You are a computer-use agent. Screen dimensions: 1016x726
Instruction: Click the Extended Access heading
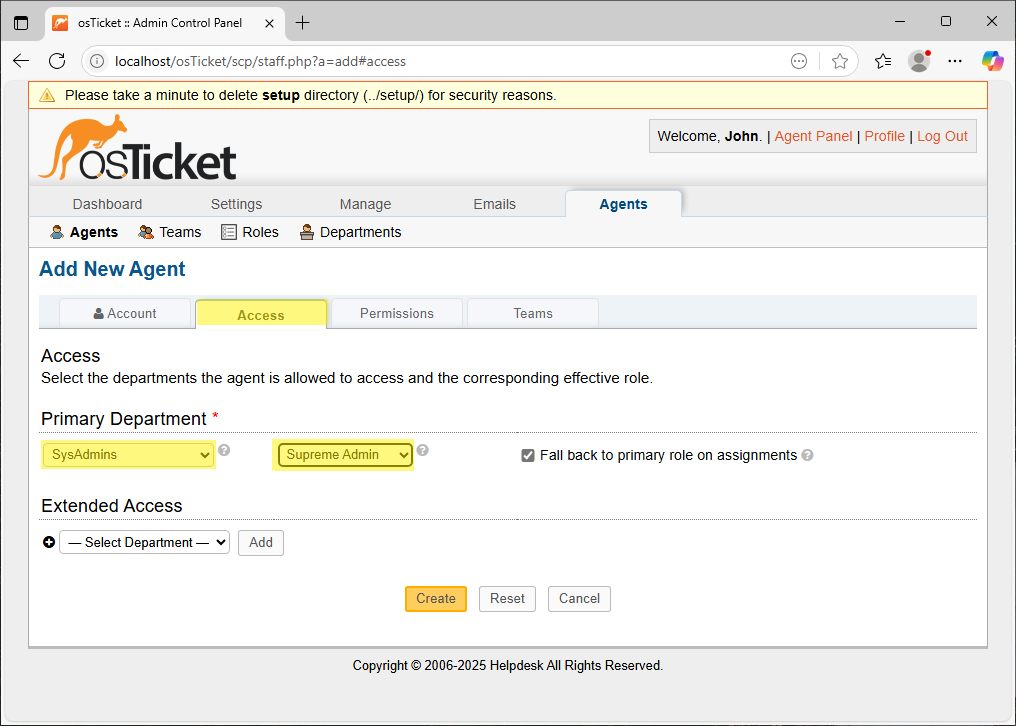pyautogui.click(x=111, y=506)
